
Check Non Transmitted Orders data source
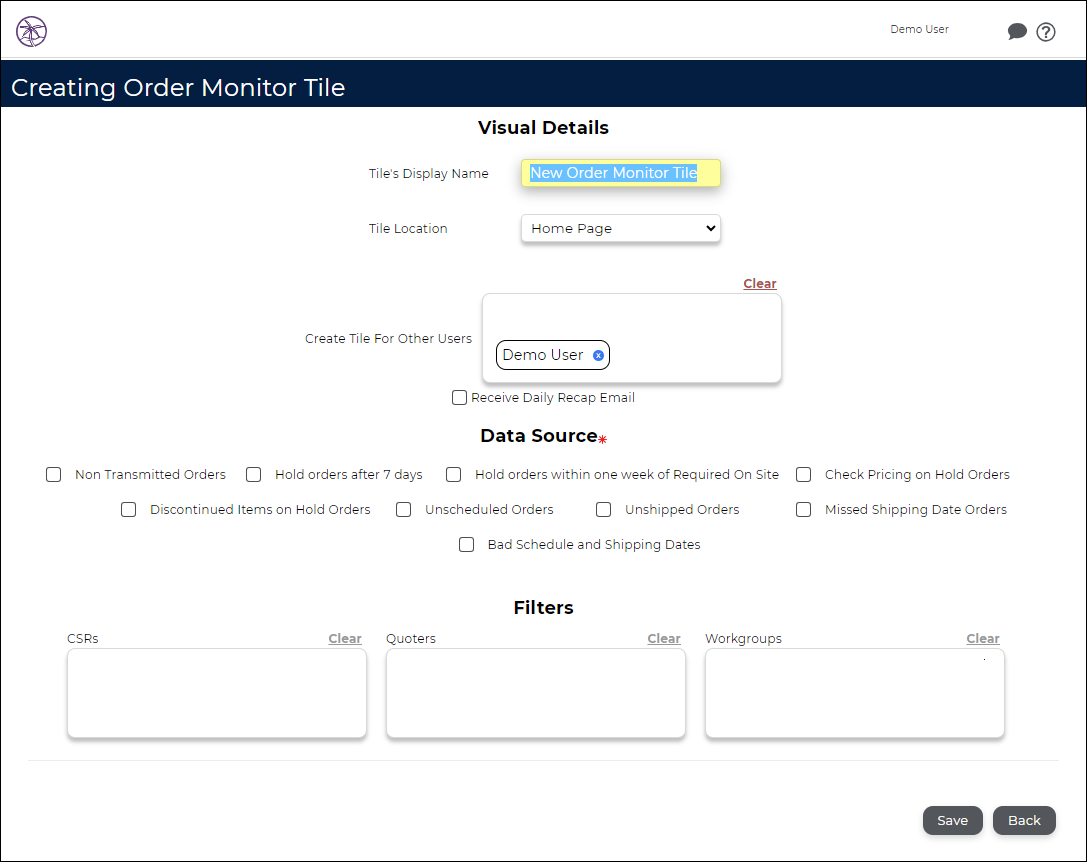[x=53, y=474]
